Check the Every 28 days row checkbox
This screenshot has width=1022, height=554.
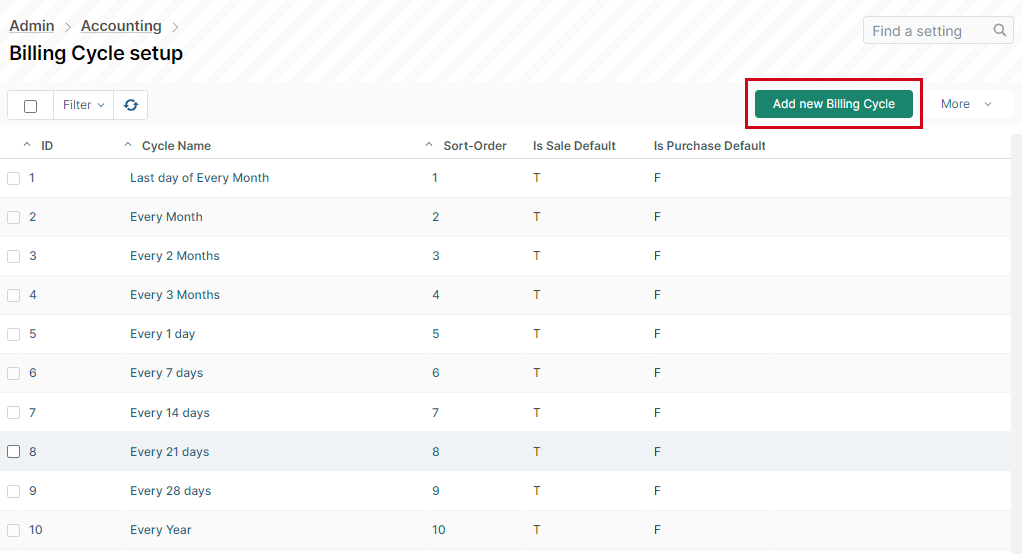(x=14, y=491)
